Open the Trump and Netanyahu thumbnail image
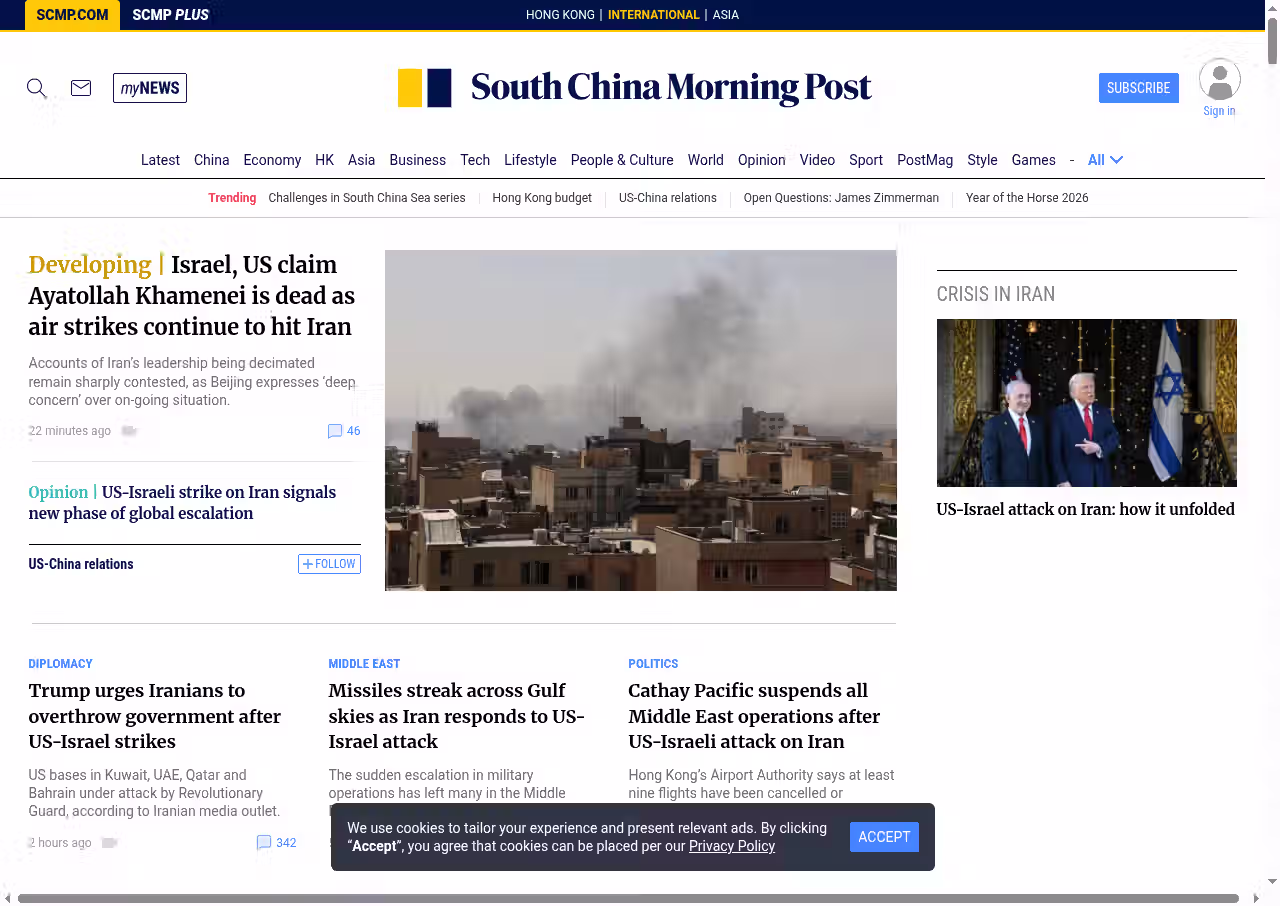Viewport: 1280px width, 906px height. [1086, 402]
